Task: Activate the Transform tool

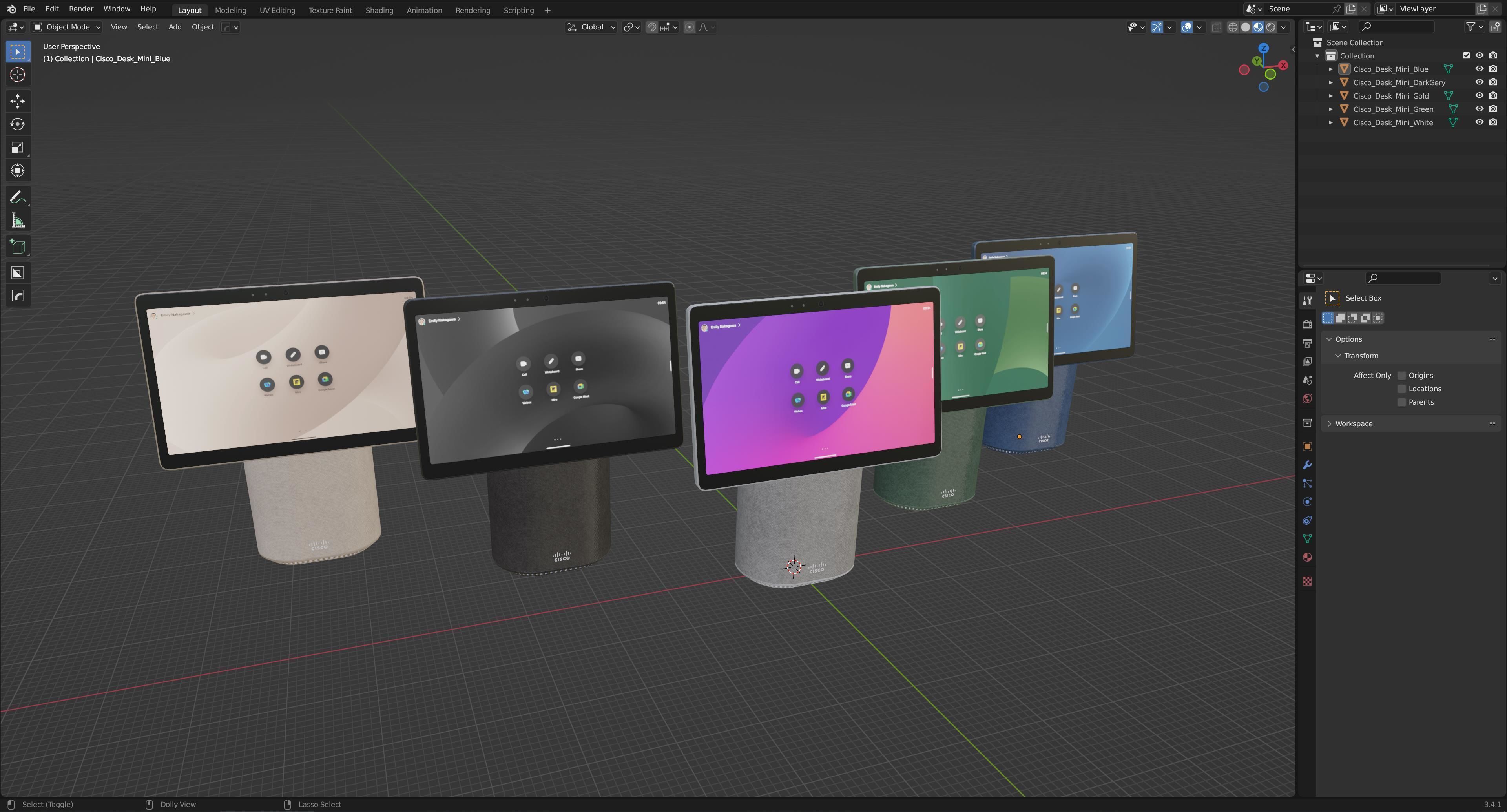Action: [18, 171]
